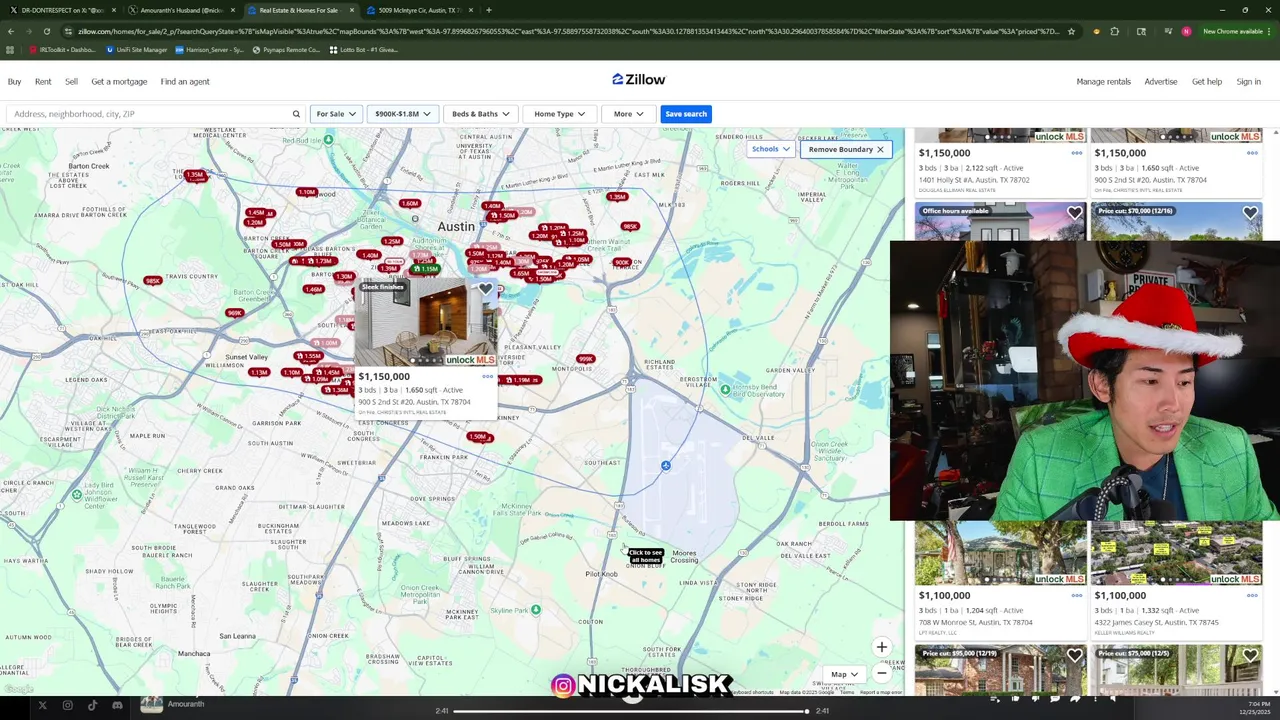The height and width of the screenshot is (720, 1280).
Task: Open options dots on 1401 Holly St listing
Action: coord(1076,153)
